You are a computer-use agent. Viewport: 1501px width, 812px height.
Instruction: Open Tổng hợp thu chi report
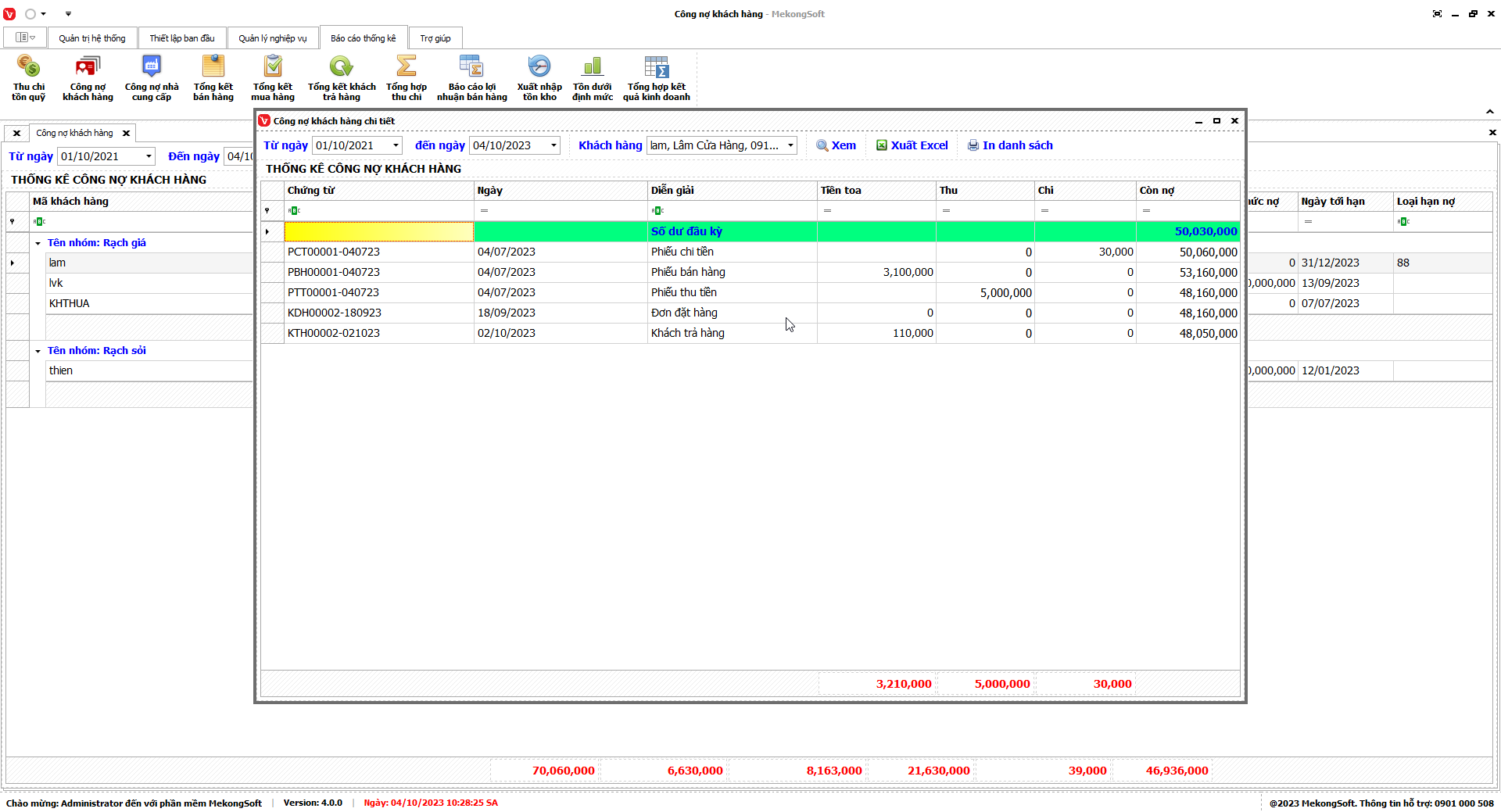point(406,77)
